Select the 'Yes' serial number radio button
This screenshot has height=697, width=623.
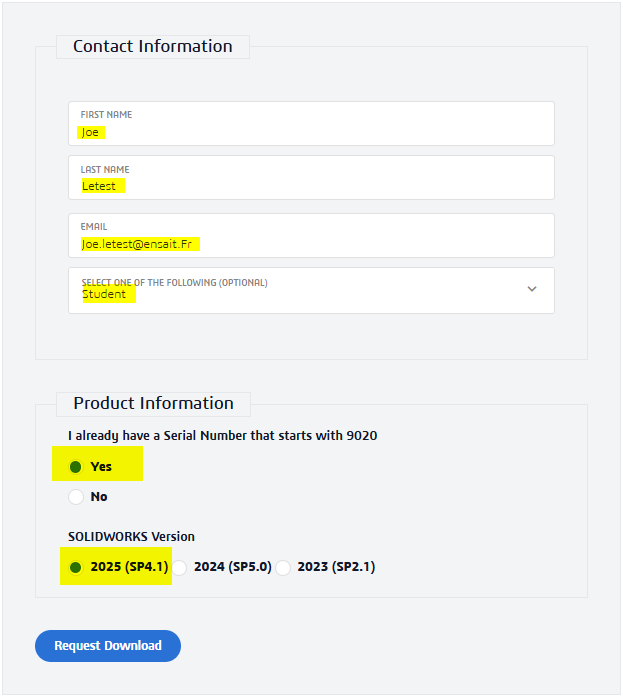(x=76, y=466)
